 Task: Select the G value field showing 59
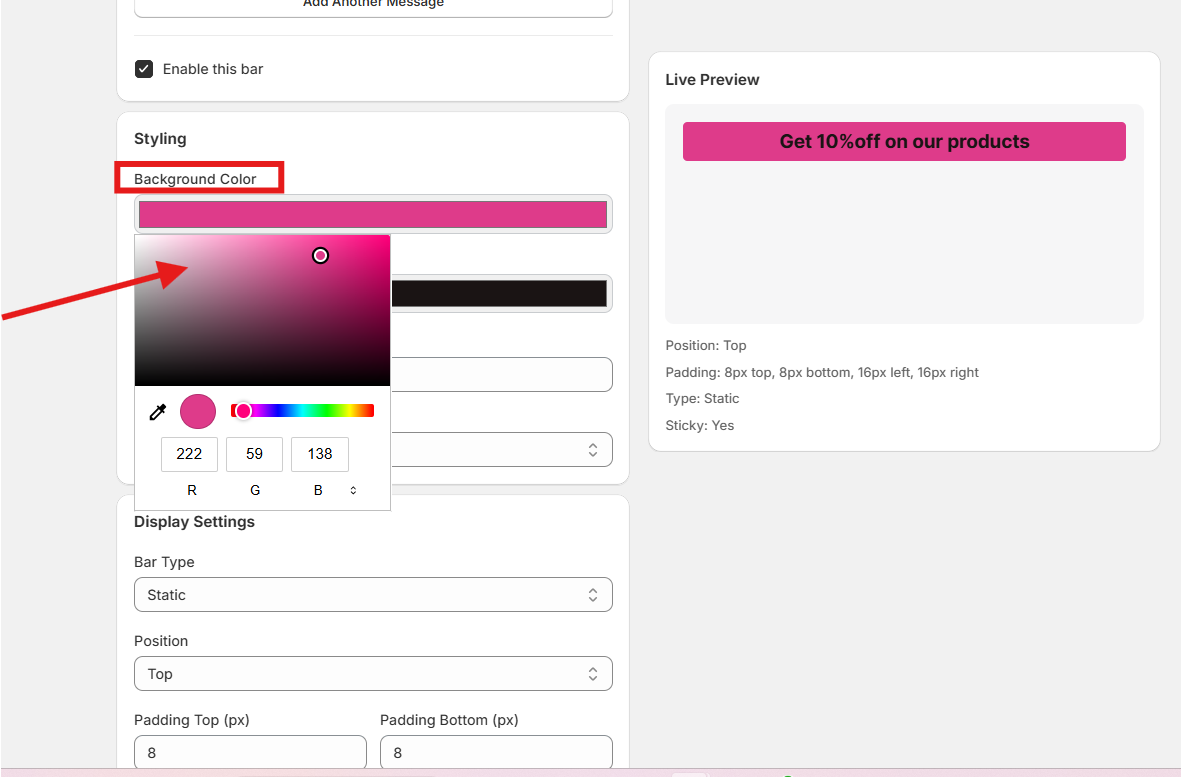coord(254,454)
